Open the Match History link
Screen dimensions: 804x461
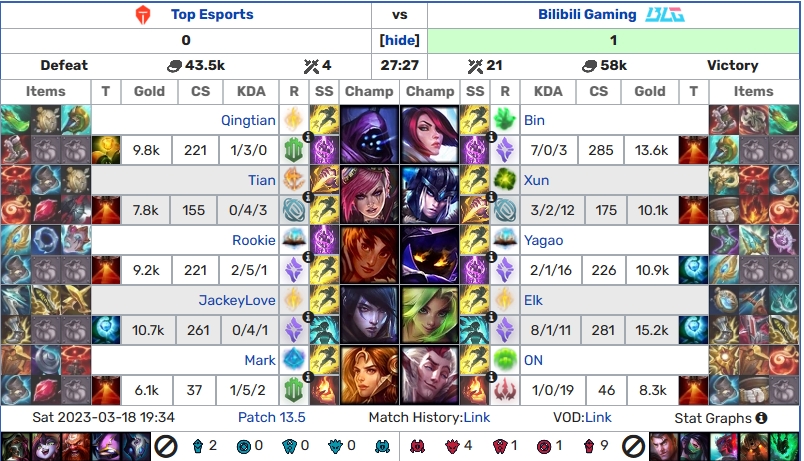click(x=476, y=417)
